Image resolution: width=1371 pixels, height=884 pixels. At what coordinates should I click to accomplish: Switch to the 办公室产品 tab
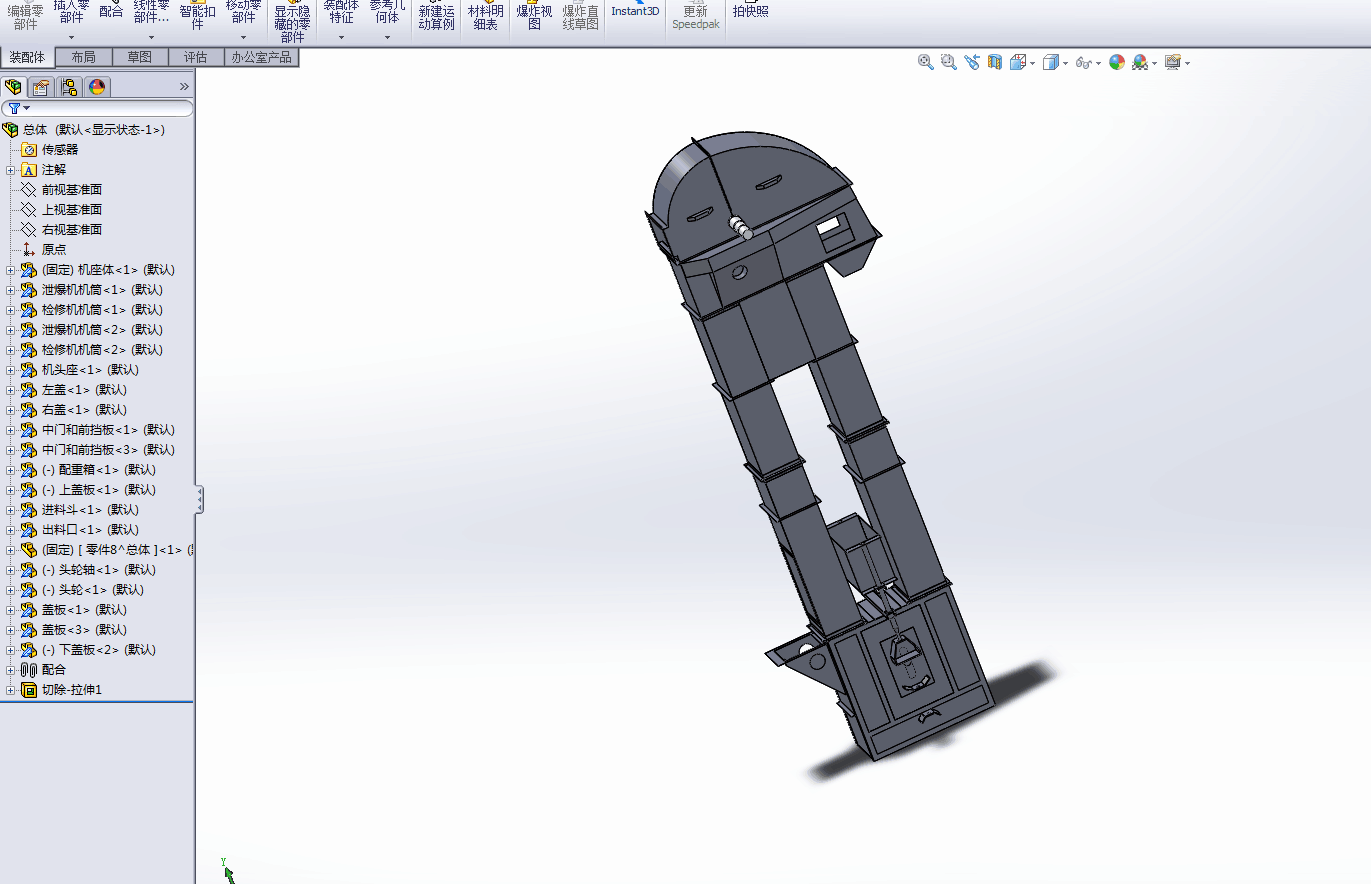(x=262, y=57)
